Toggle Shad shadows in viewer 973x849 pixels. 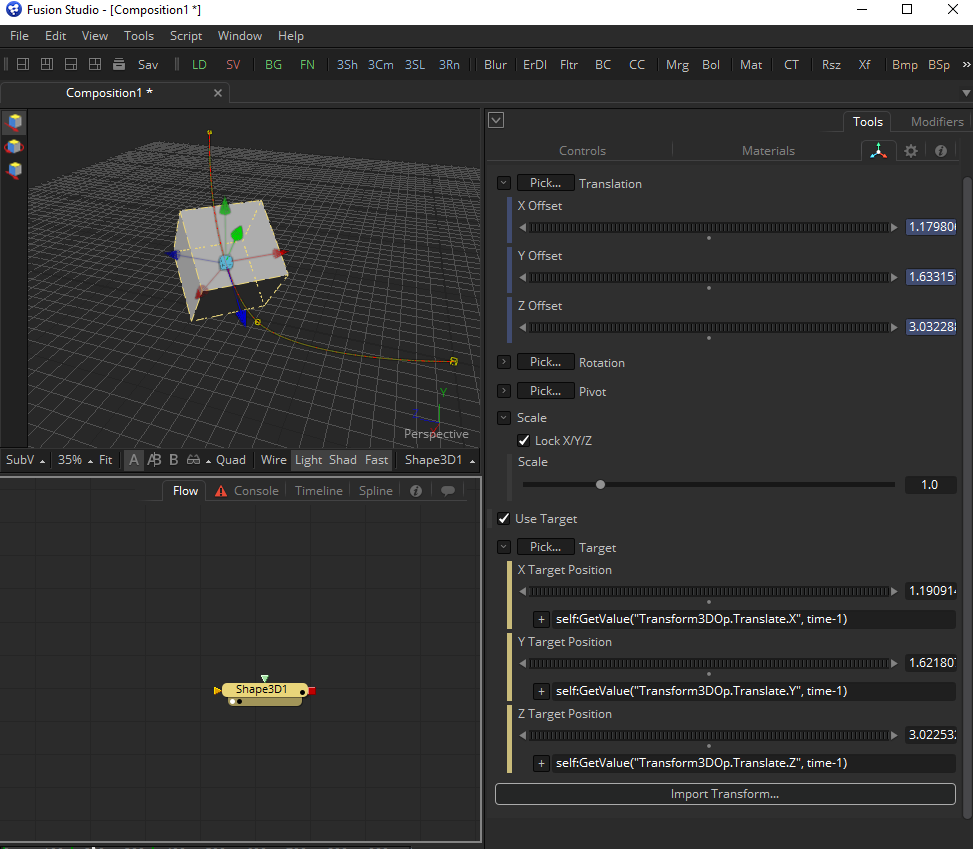tap(343, 460)
